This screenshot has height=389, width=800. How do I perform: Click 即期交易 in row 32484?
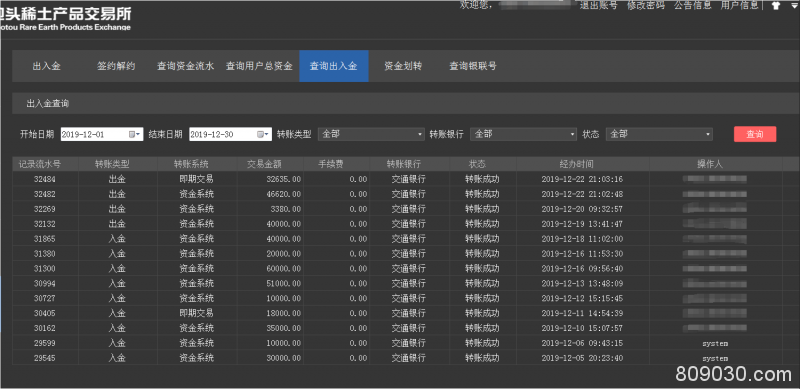click(196, 179)
